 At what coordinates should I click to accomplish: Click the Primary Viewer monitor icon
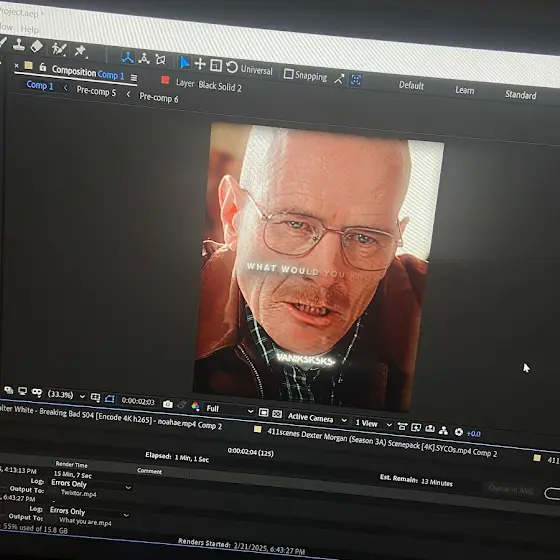click(x=22, y=391)
